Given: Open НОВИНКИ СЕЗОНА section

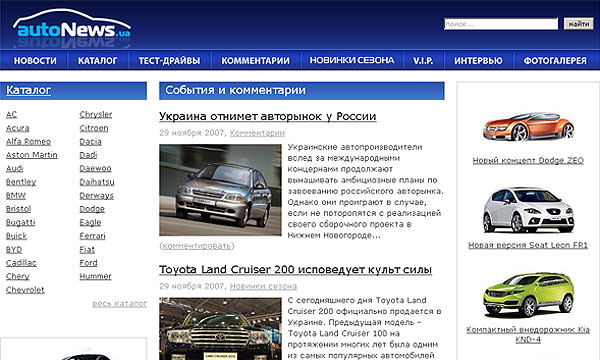Looking at the screenshot, I should click(352, 60).
